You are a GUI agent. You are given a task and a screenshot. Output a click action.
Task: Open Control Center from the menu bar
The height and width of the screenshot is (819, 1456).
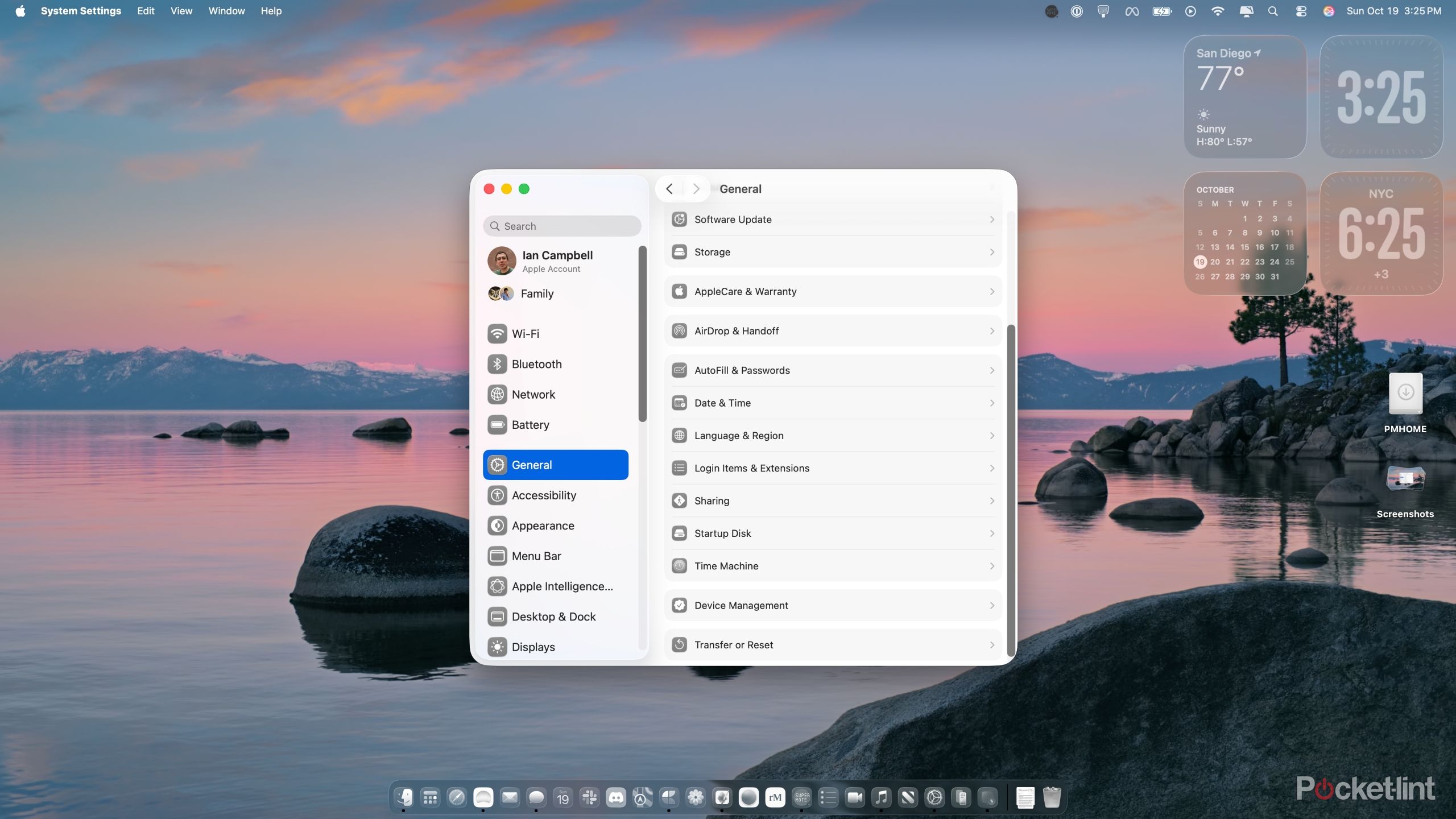1301,11
